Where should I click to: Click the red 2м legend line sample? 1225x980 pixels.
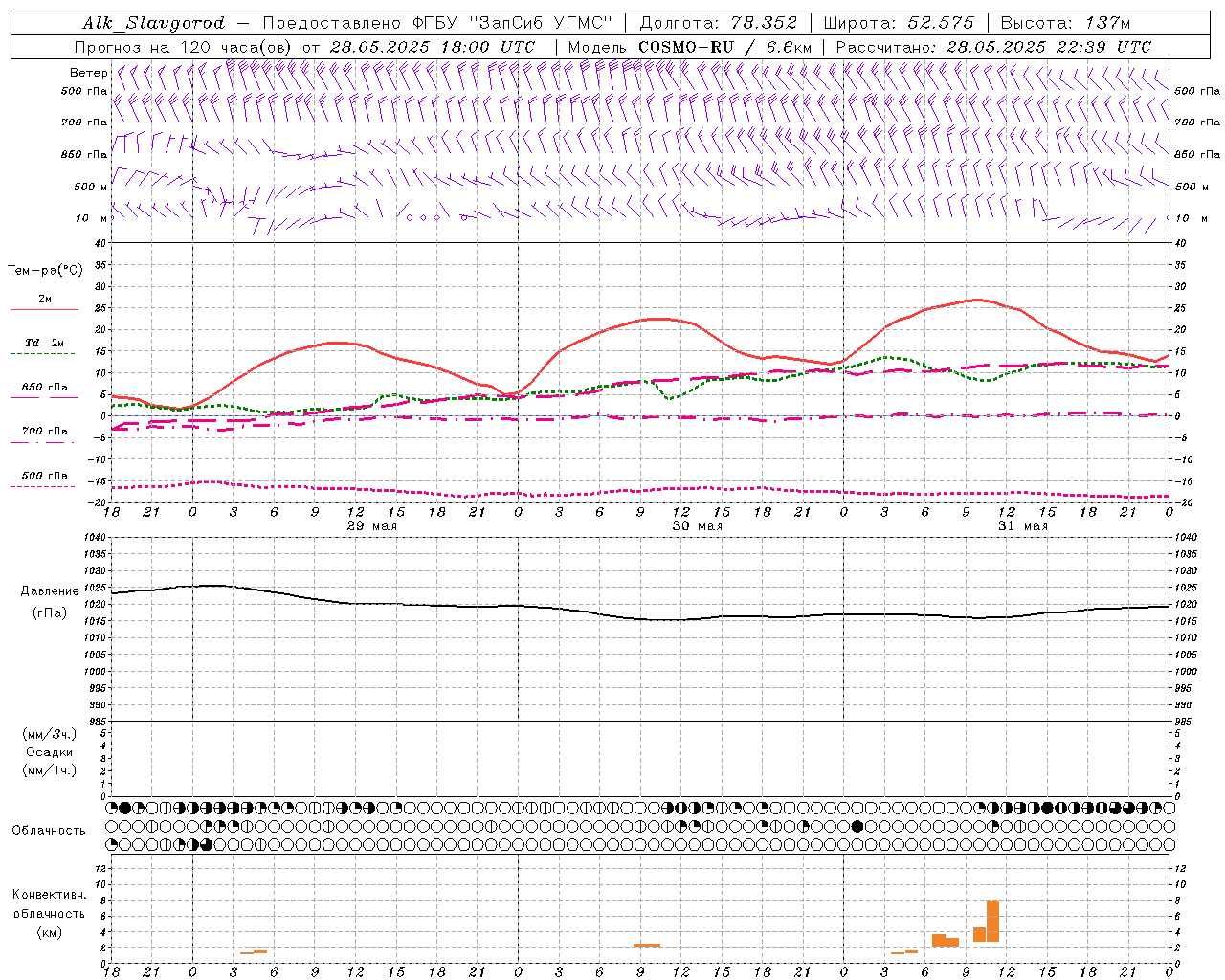[x=44, y=309]
